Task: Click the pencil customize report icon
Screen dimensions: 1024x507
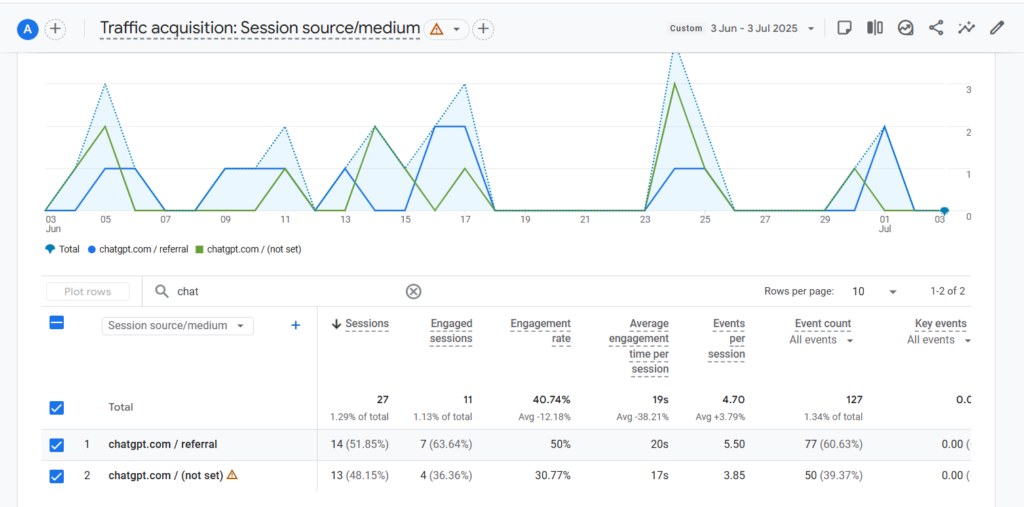Action: point(996,28)
